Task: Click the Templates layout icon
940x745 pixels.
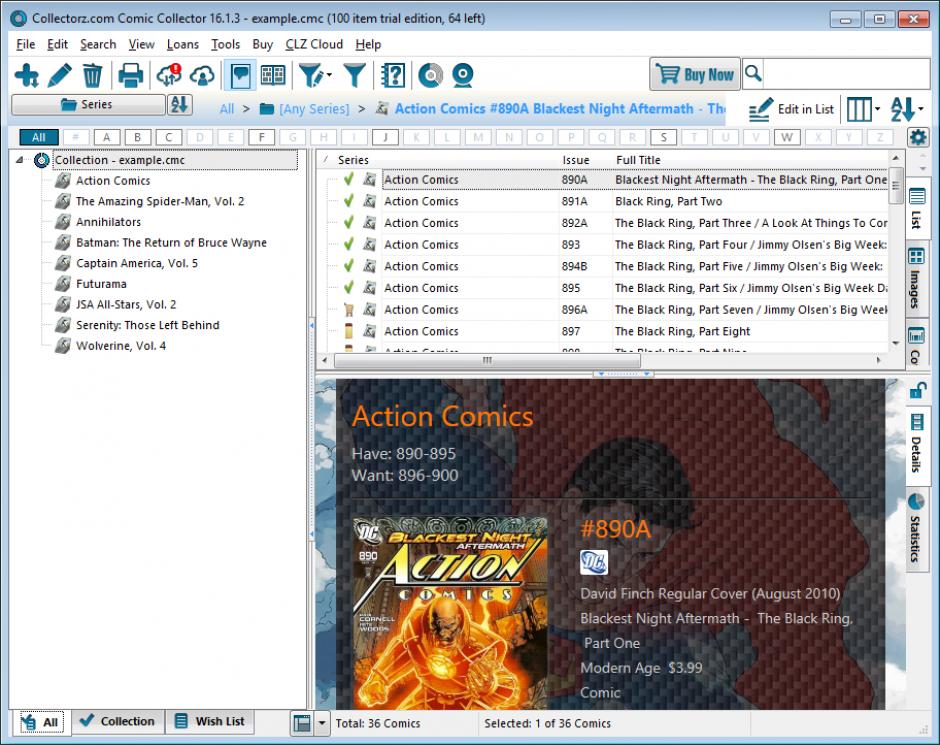Action: pos(273,76)
